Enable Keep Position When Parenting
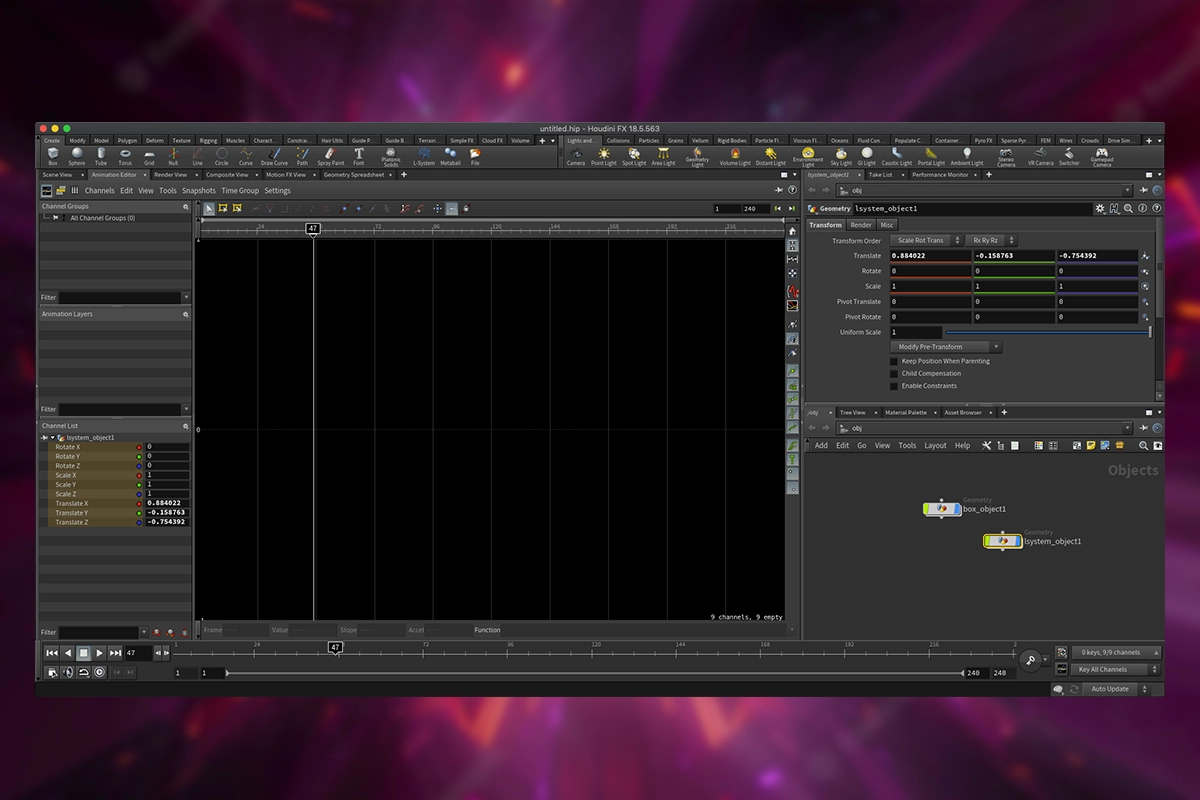Image resolution: width=1200 pixels, height=800 pixels. [894, 361]
